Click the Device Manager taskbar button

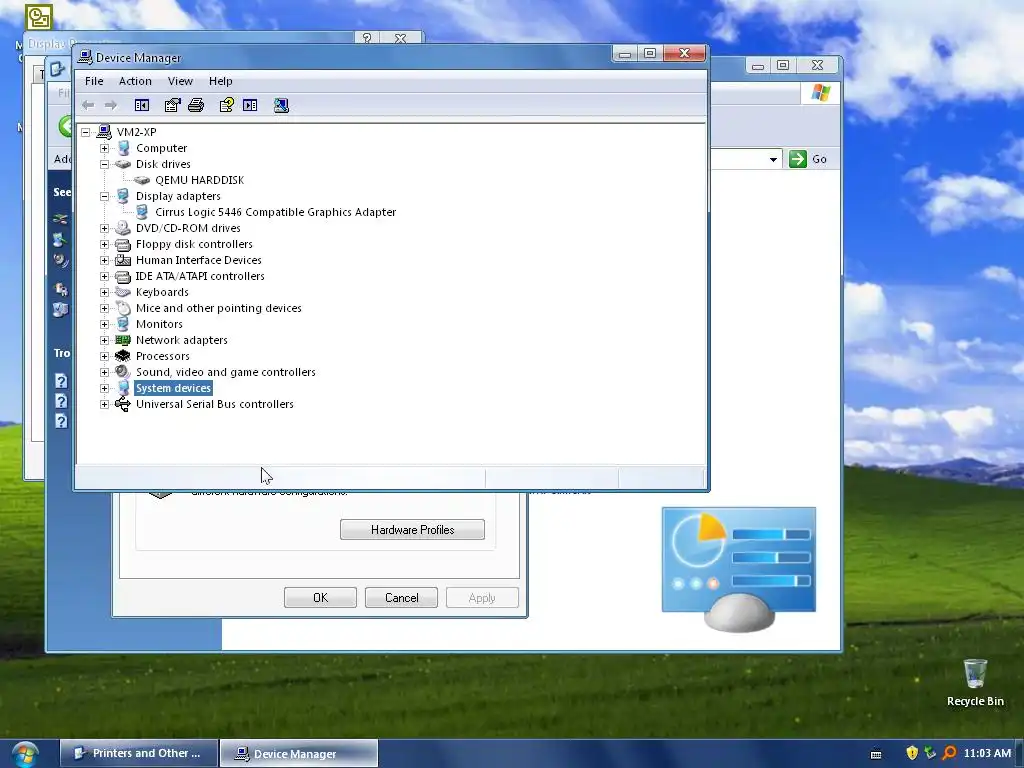(x=298, y=754)
